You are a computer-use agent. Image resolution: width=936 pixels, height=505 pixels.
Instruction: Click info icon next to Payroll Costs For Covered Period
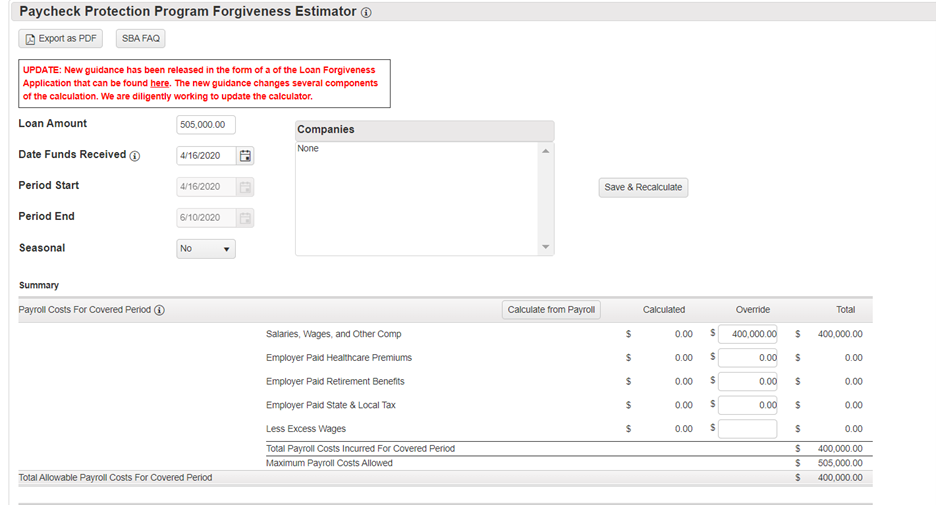click(159, 310)
